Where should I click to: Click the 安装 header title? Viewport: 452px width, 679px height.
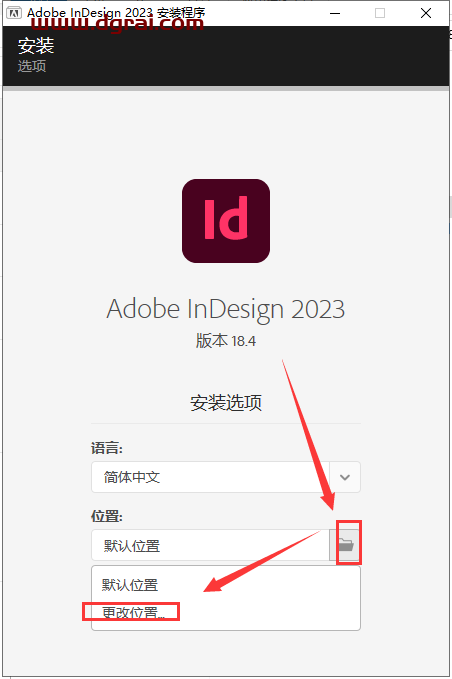36,45
